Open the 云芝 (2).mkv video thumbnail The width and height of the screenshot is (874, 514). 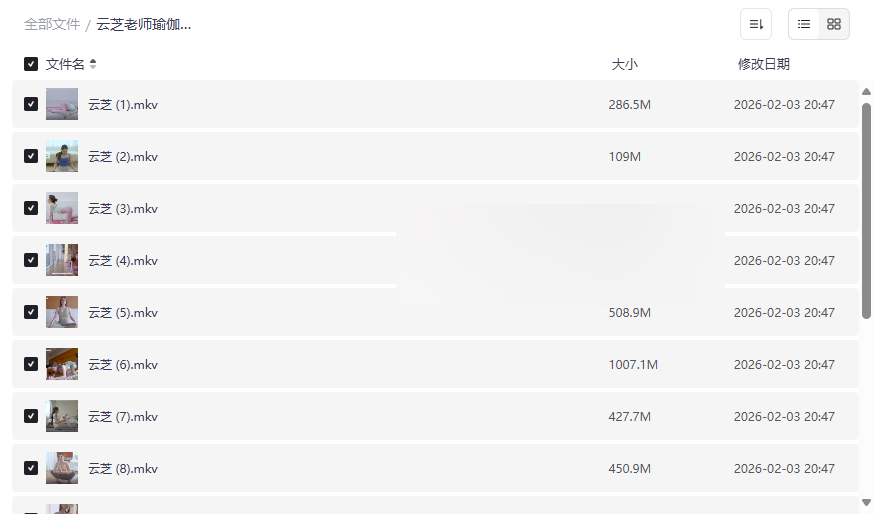62,156
